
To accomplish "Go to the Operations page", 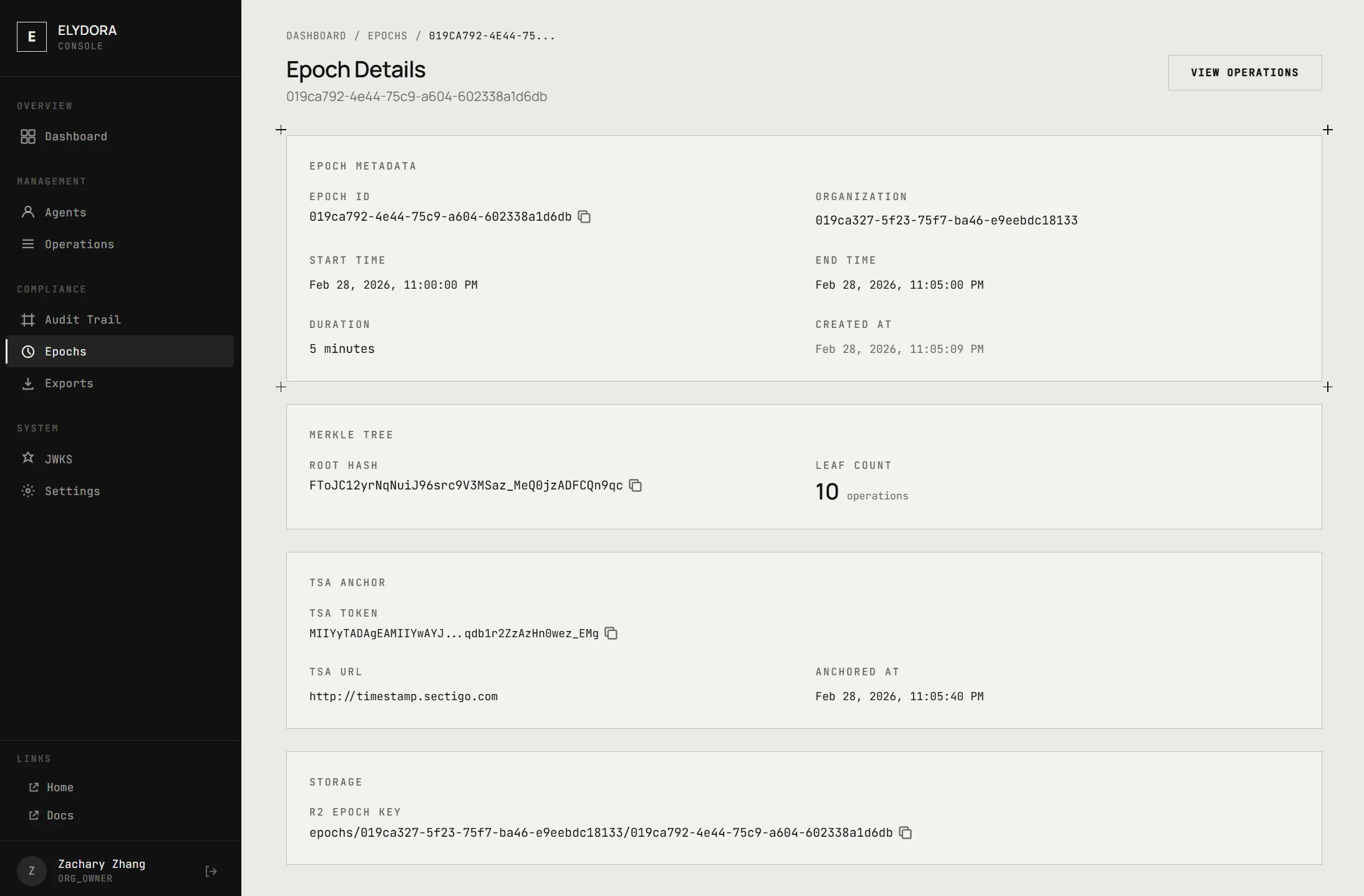I will pos(79,244).
